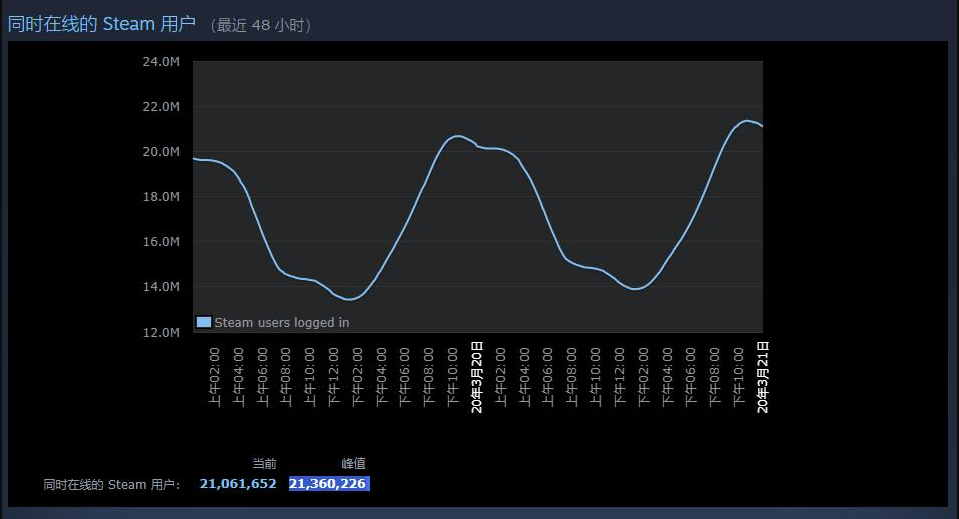The height and width of the screenshot is (519, 959).
Task: Click the '当前' column header
Action: click(x=264, y=463)
